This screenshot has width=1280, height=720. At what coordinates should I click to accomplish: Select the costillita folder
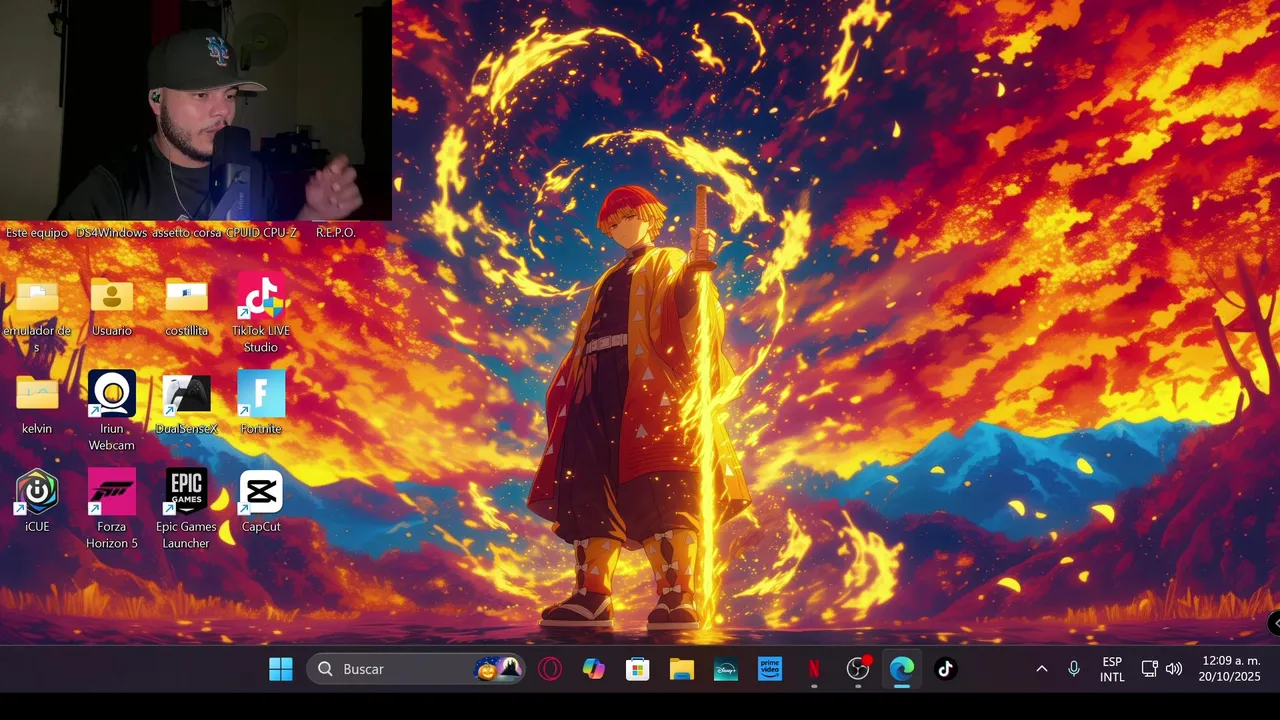(x=186, y=305)
